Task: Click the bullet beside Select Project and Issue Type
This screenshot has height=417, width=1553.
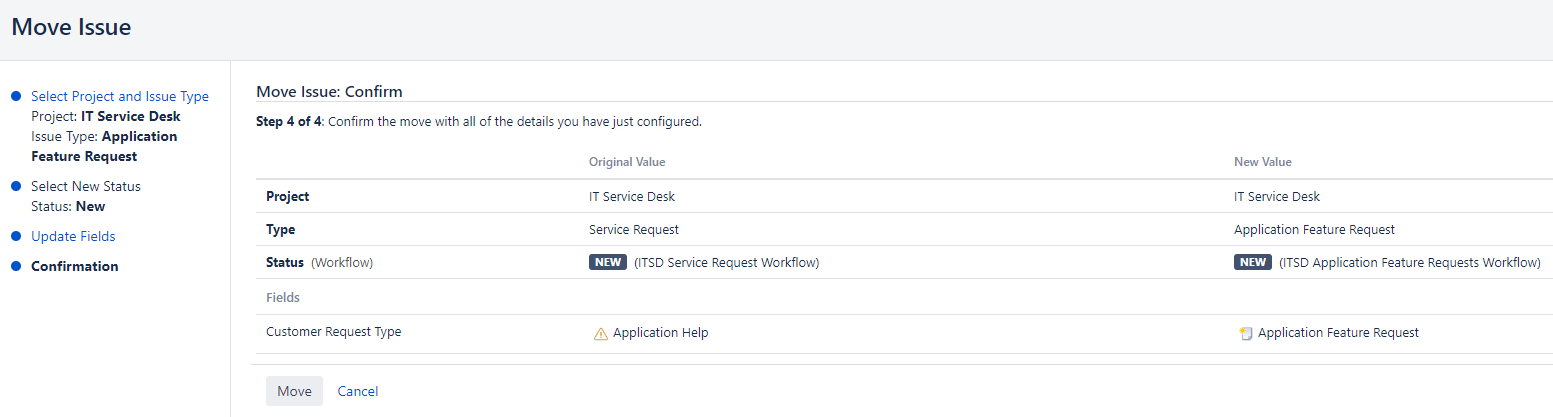Action: (15, 97)
